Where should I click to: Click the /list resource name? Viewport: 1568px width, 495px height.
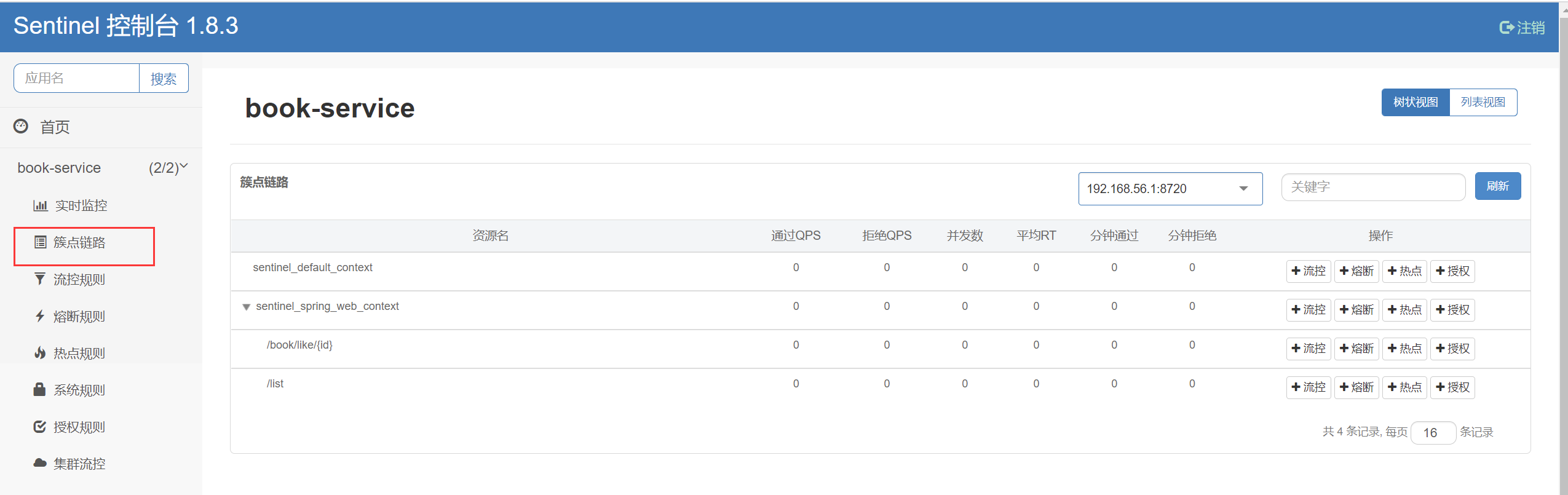click(275, 384)
